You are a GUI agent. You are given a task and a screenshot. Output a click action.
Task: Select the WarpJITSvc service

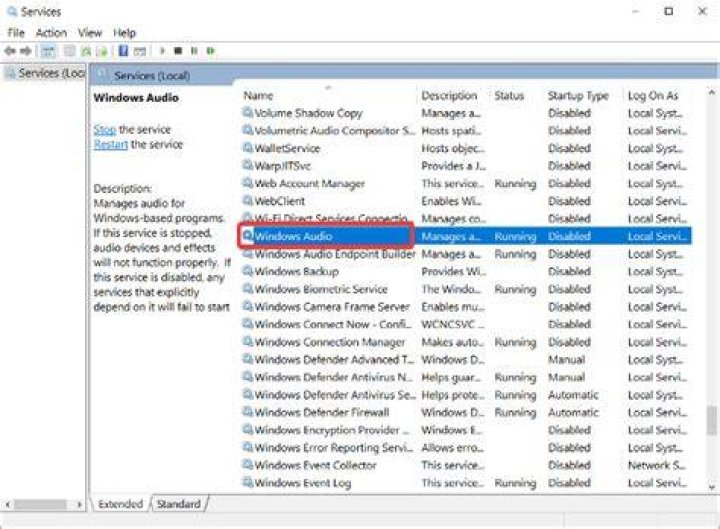tap(466, 166)
